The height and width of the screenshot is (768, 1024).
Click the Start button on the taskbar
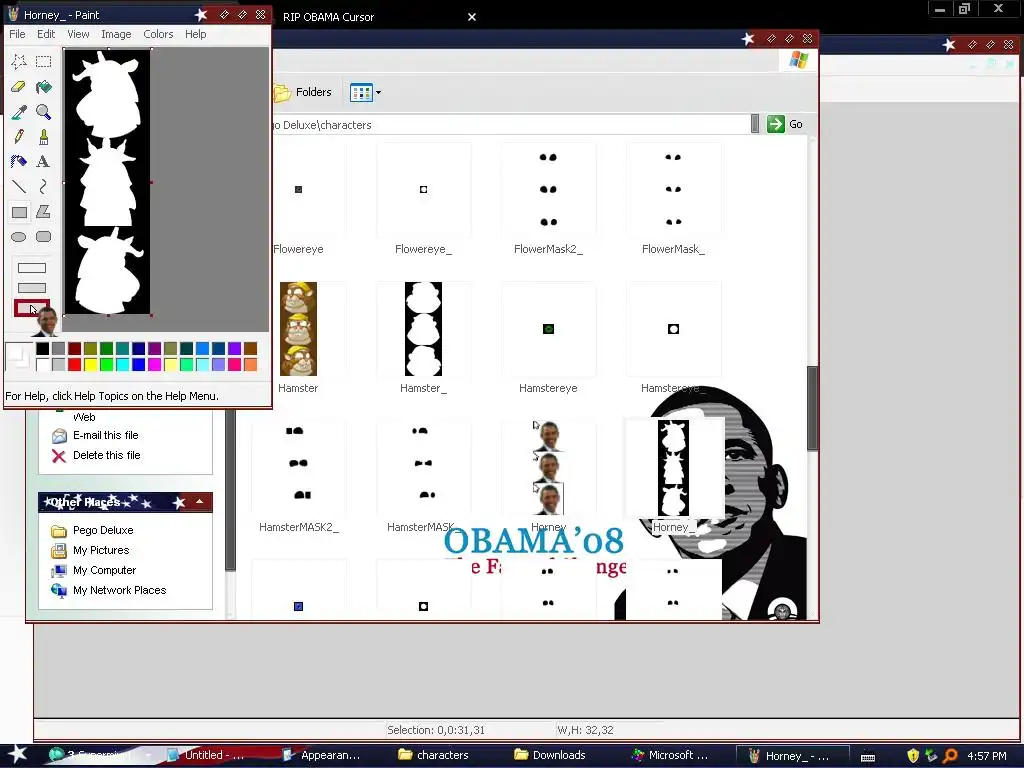(x=18, y=755)
